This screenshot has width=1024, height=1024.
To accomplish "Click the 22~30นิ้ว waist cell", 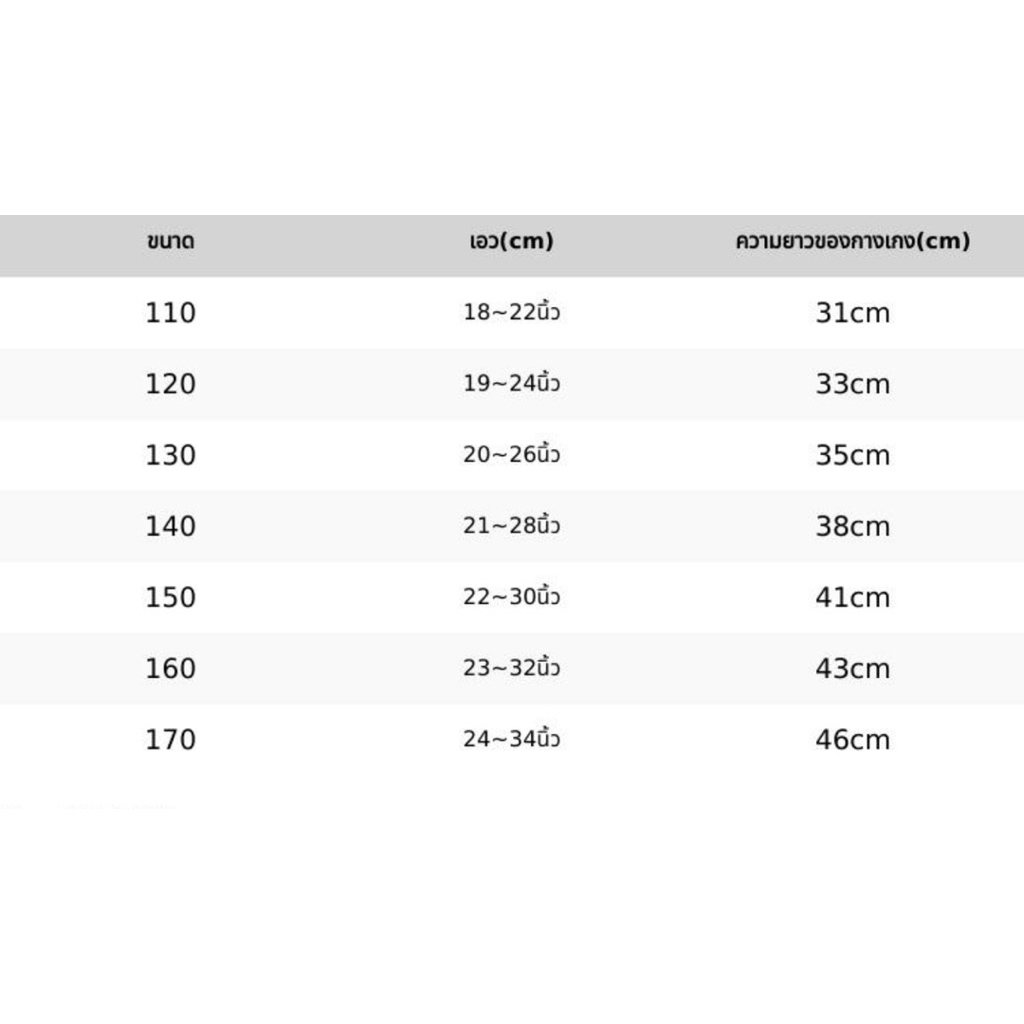I will pos(511,596).
